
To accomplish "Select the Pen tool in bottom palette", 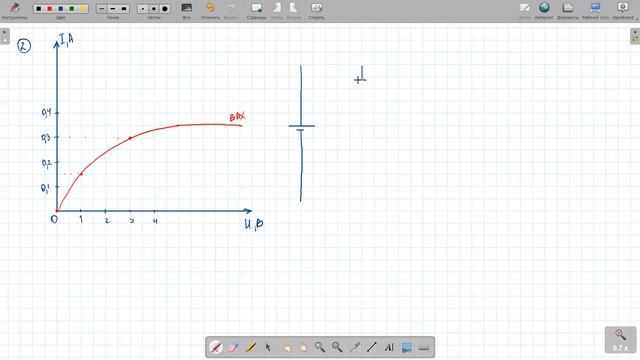I will coord(216,347).
